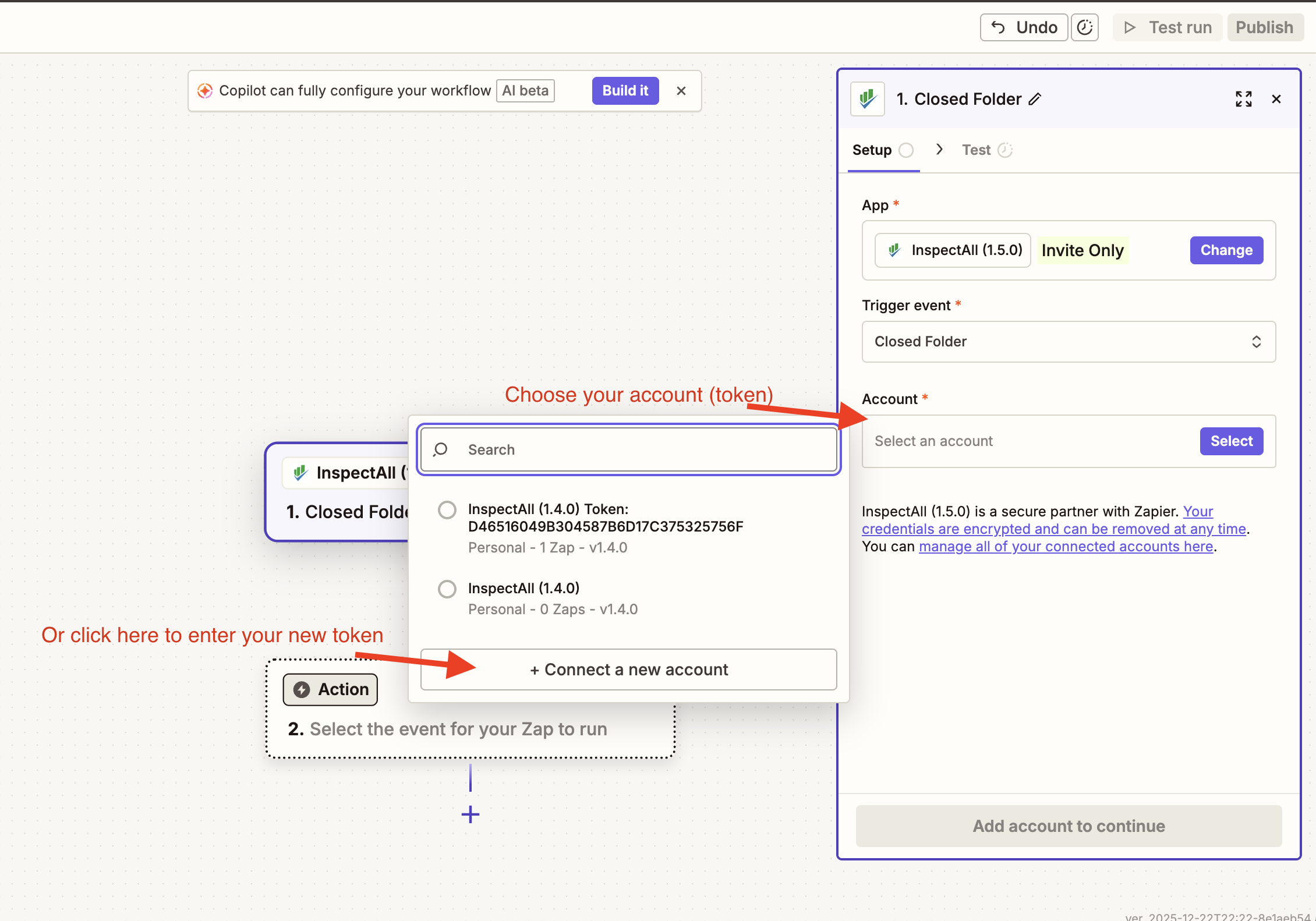Open the Trigger event Closed Folder dropdown
The height and width of the screenshot is (921, 1316).
1068,342
